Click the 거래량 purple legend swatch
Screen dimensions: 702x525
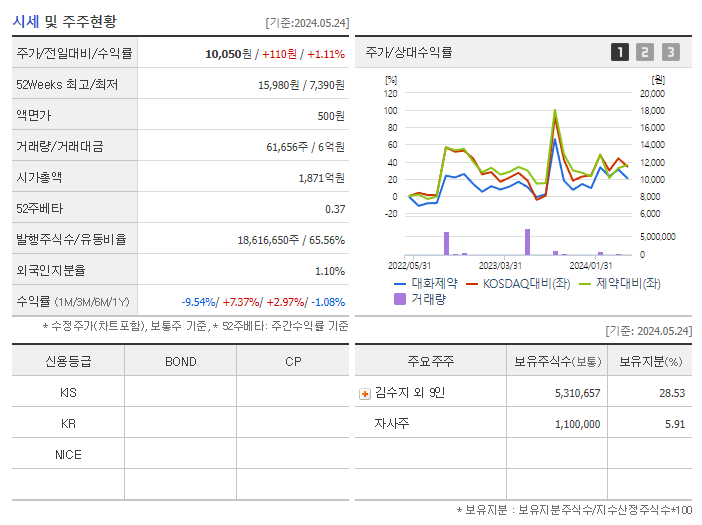[399, 299]
